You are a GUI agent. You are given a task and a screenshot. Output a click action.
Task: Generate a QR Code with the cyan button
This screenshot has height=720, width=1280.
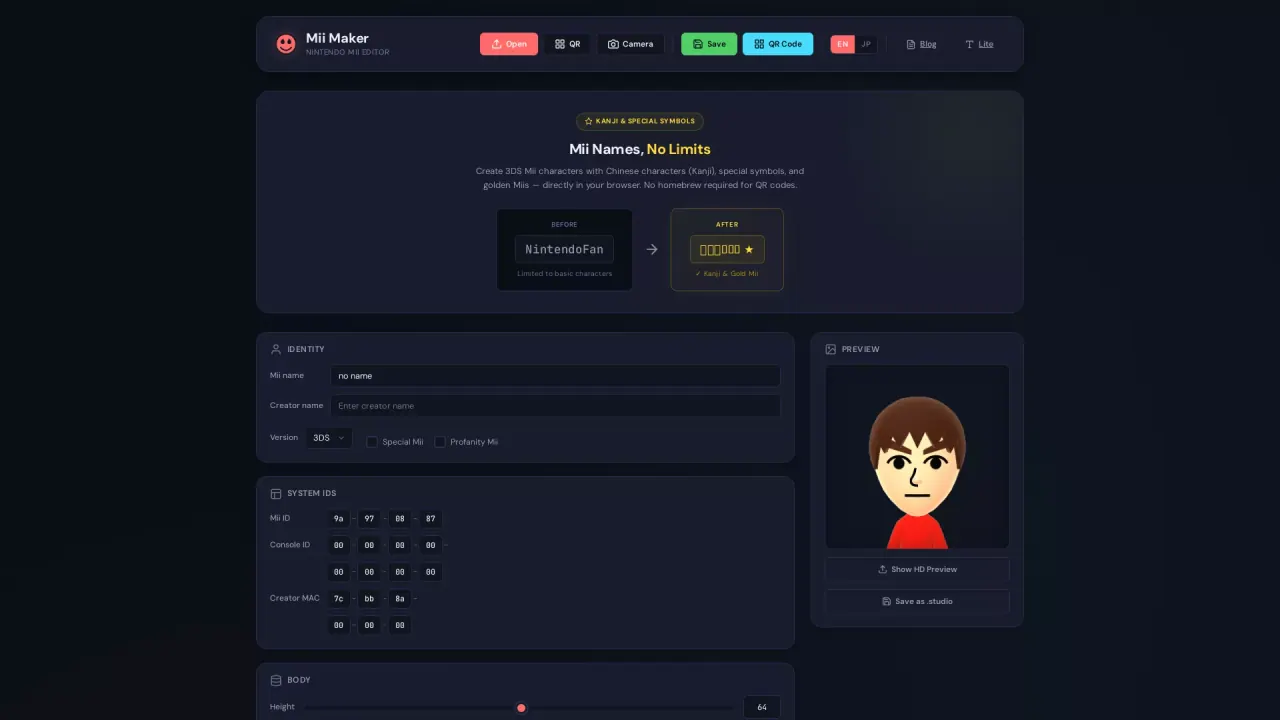(778, 44)
